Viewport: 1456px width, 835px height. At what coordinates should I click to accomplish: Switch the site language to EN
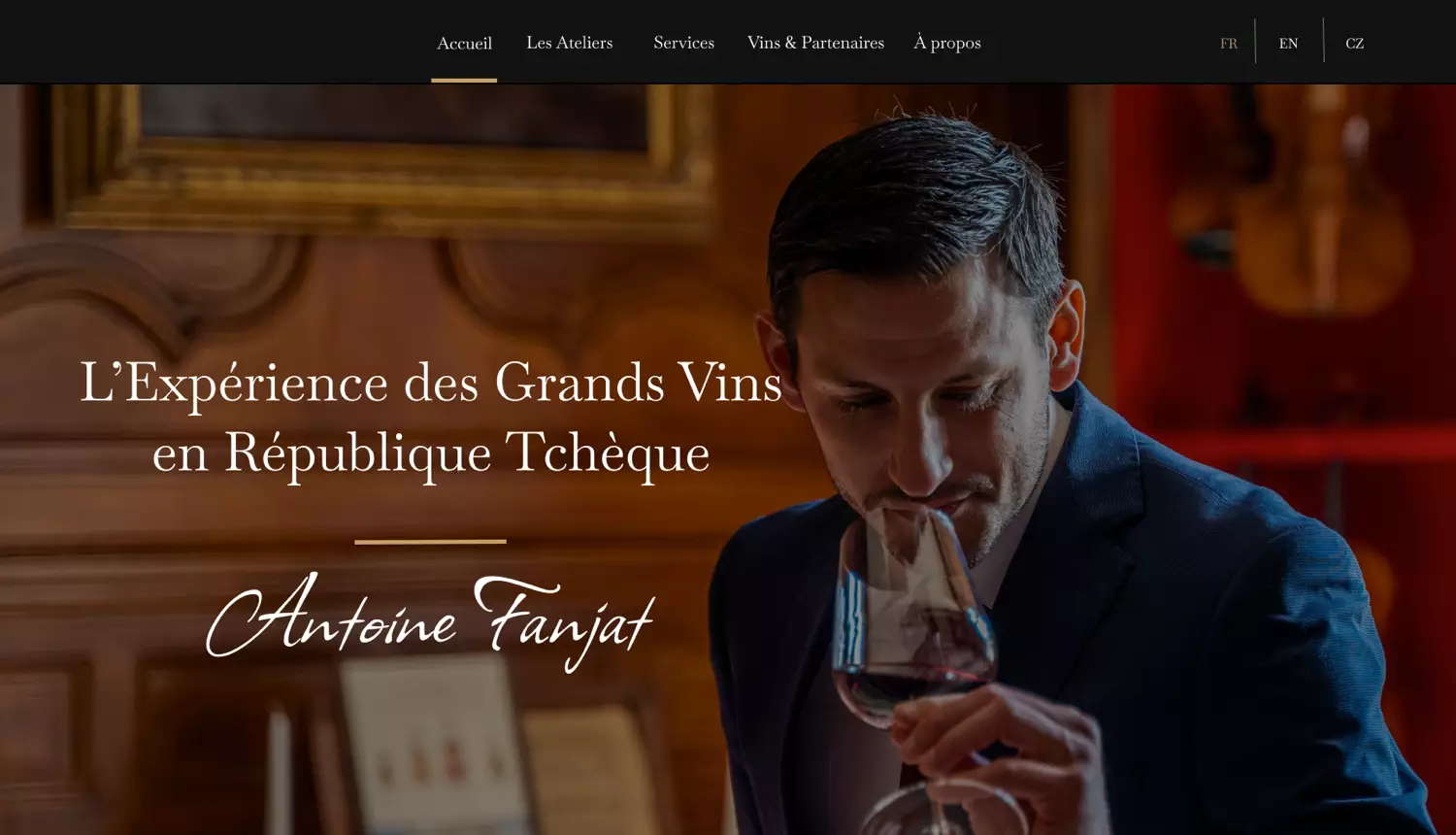click(1288, 44)
